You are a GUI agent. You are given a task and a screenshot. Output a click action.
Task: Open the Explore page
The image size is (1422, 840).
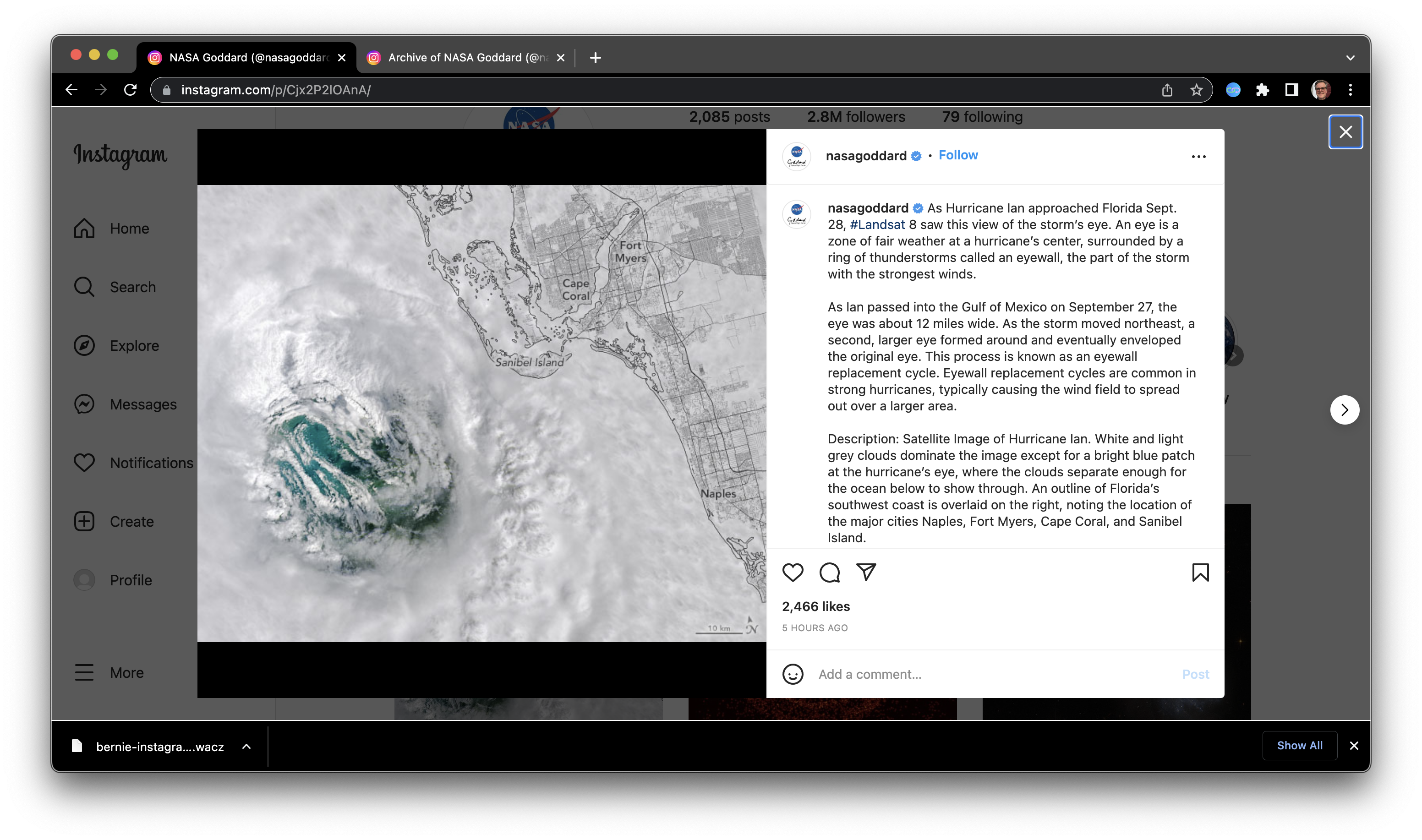[134, 345]
